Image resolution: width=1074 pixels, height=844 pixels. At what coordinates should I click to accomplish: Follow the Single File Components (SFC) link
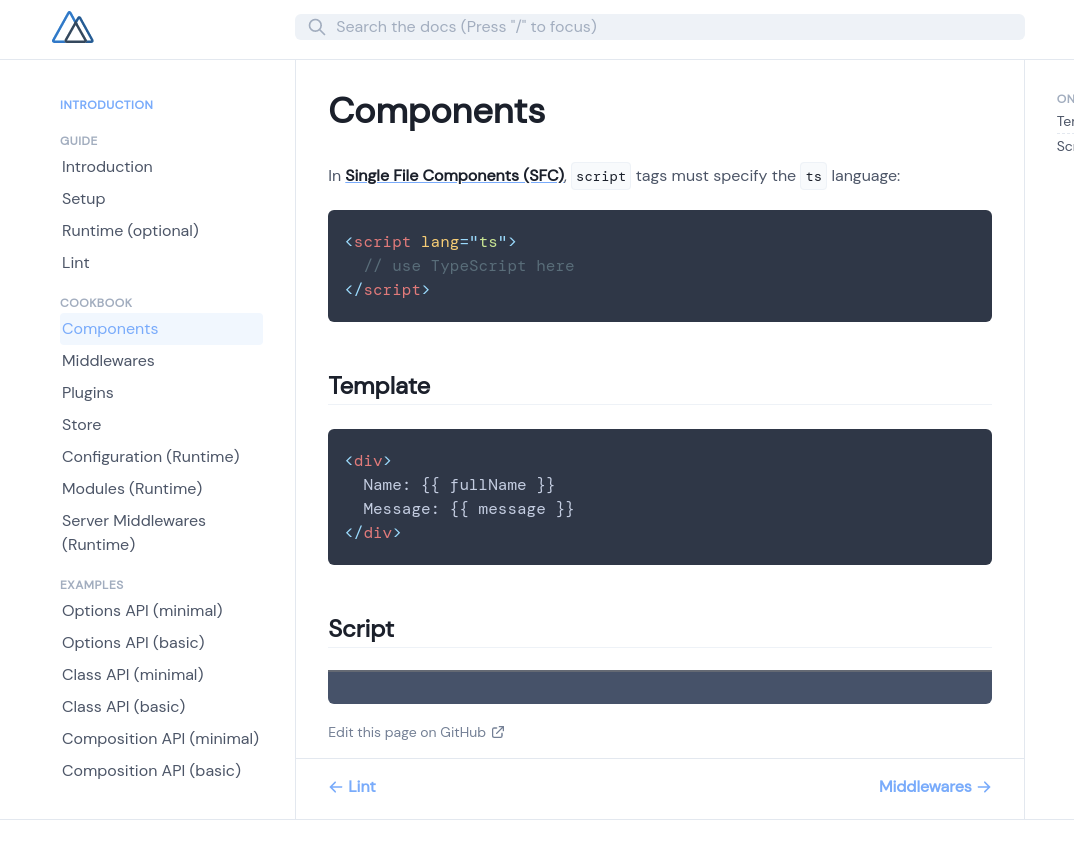click(455, 176)
